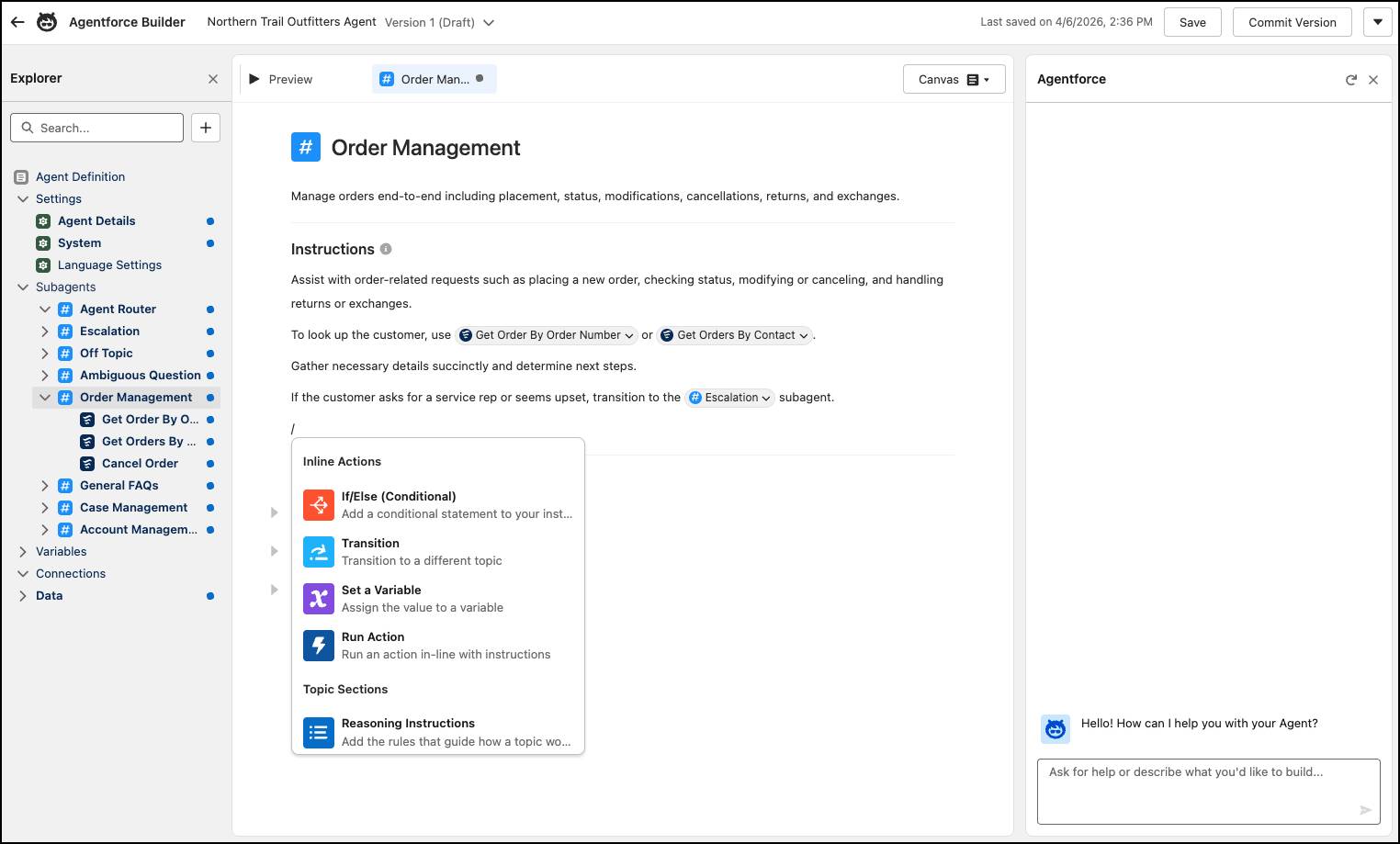Viewport: 1400px width, 844px height.
Task: Click the Order Management heading hash icon
Action: coord(306,147)
